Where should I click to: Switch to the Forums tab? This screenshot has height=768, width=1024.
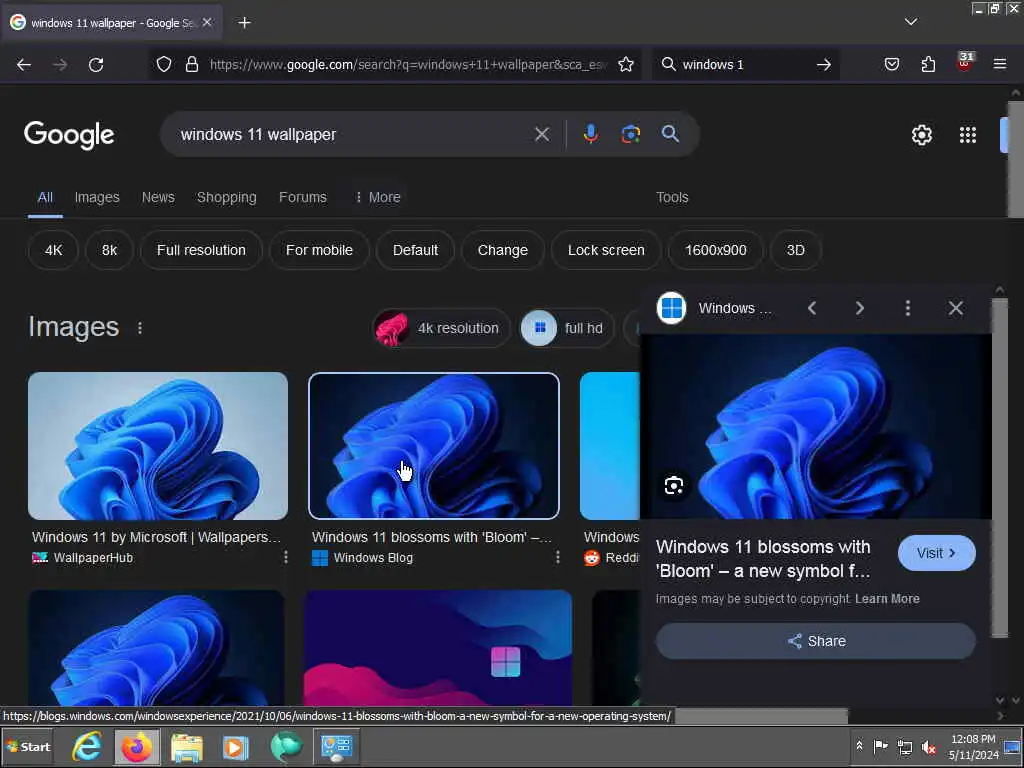coord(302,197)
